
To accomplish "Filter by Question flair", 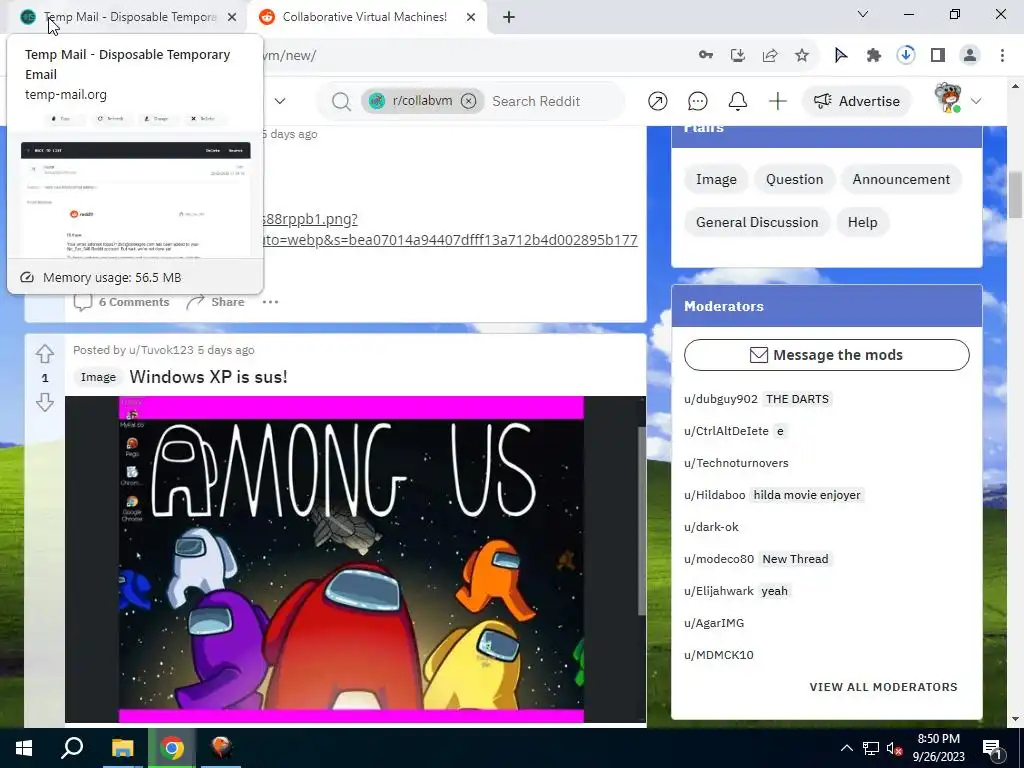I will [x=795, y=179].
